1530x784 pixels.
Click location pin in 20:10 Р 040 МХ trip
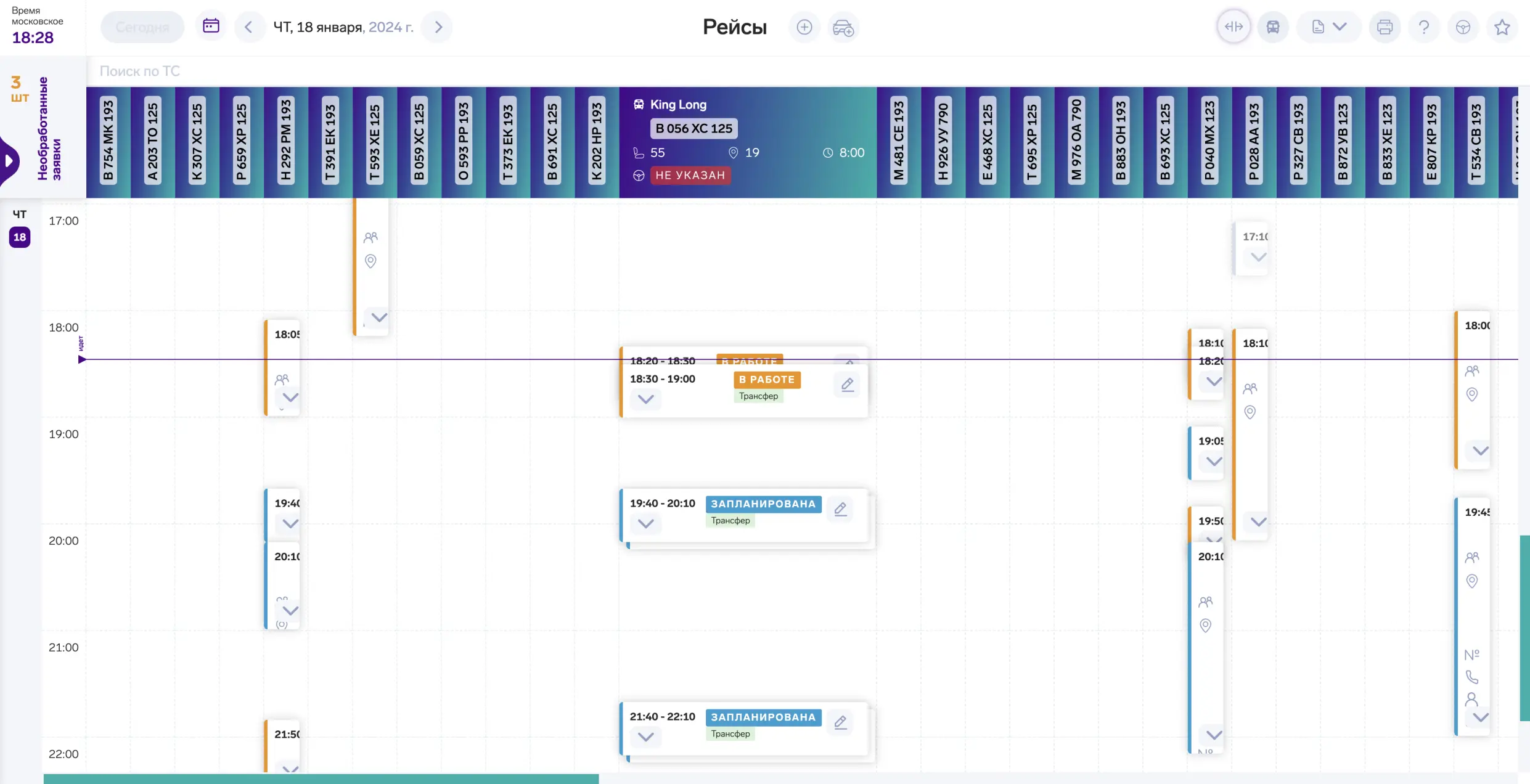point(1205,626)
